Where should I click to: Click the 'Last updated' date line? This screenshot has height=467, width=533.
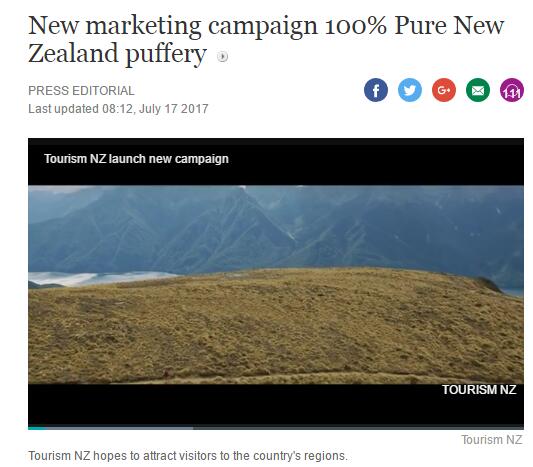tap(118, 109)
